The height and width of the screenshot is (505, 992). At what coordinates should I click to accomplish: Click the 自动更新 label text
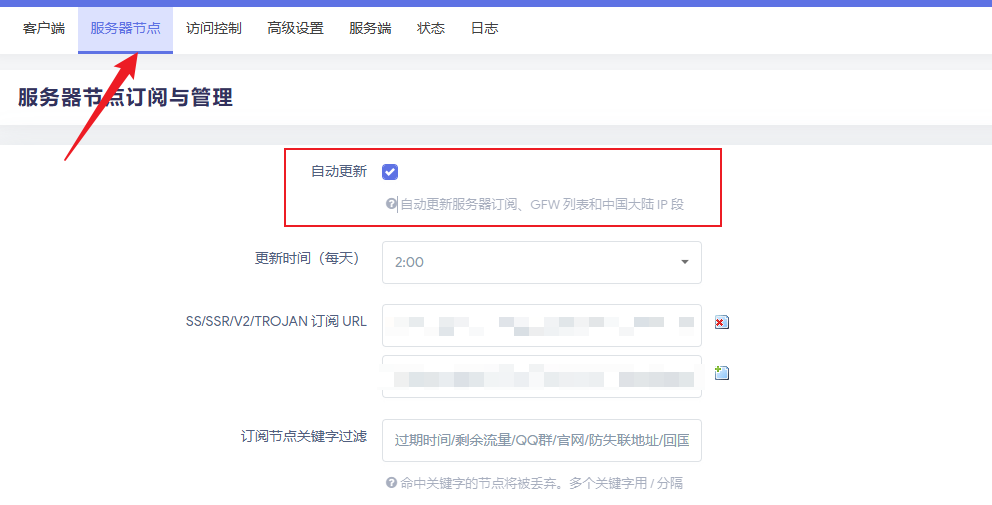point(338,171)
